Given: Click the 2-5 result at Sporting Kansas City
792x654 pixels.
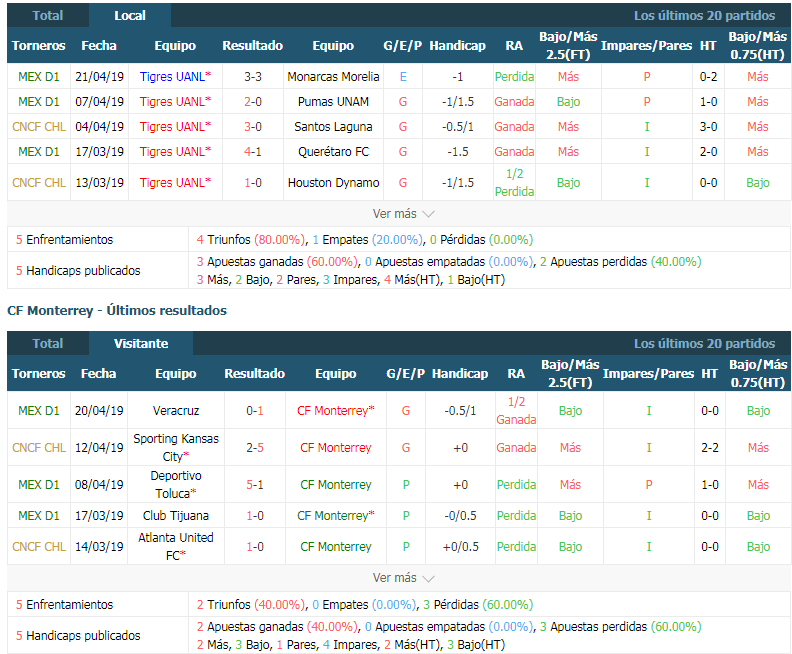Looking at the screenshot, I should (255, 447).
